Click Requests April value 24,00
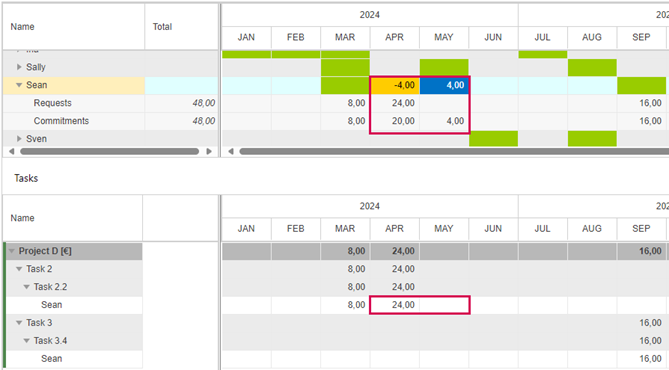 tap(403, 103)
